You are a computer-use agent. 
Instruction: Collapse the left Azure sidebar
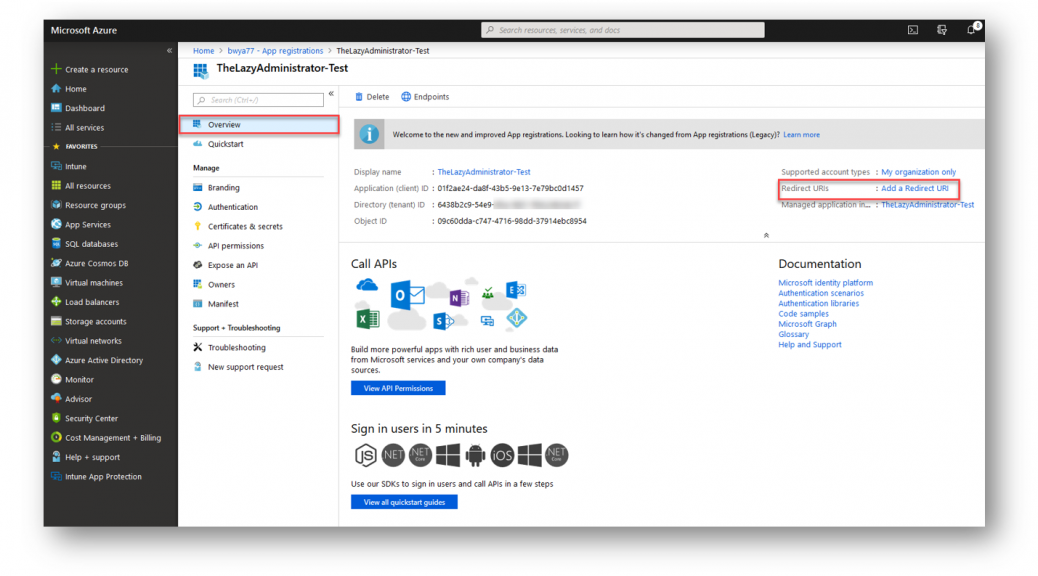pos(169,50)
